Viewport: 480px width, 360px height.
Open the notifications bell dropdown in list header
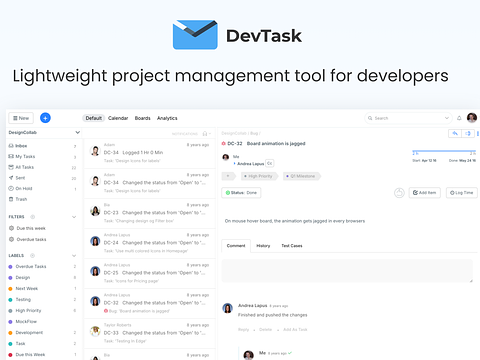(x=206, y=134)
